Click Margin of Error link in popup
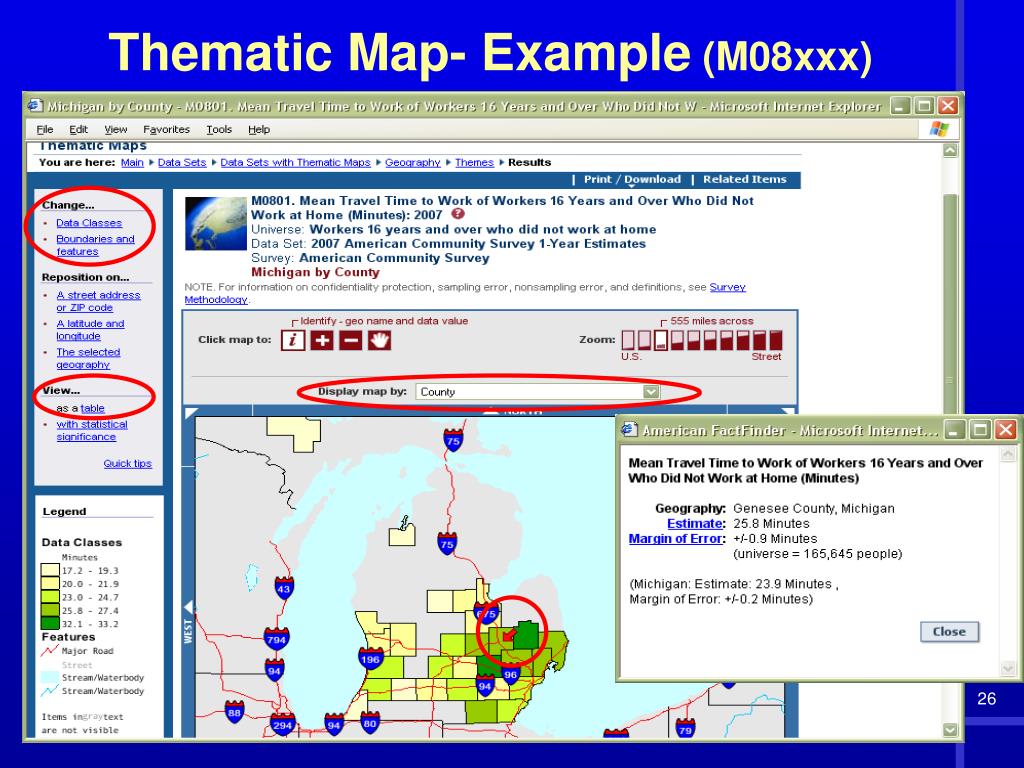This screenshot has width=1024, height=768. point(675,539)
